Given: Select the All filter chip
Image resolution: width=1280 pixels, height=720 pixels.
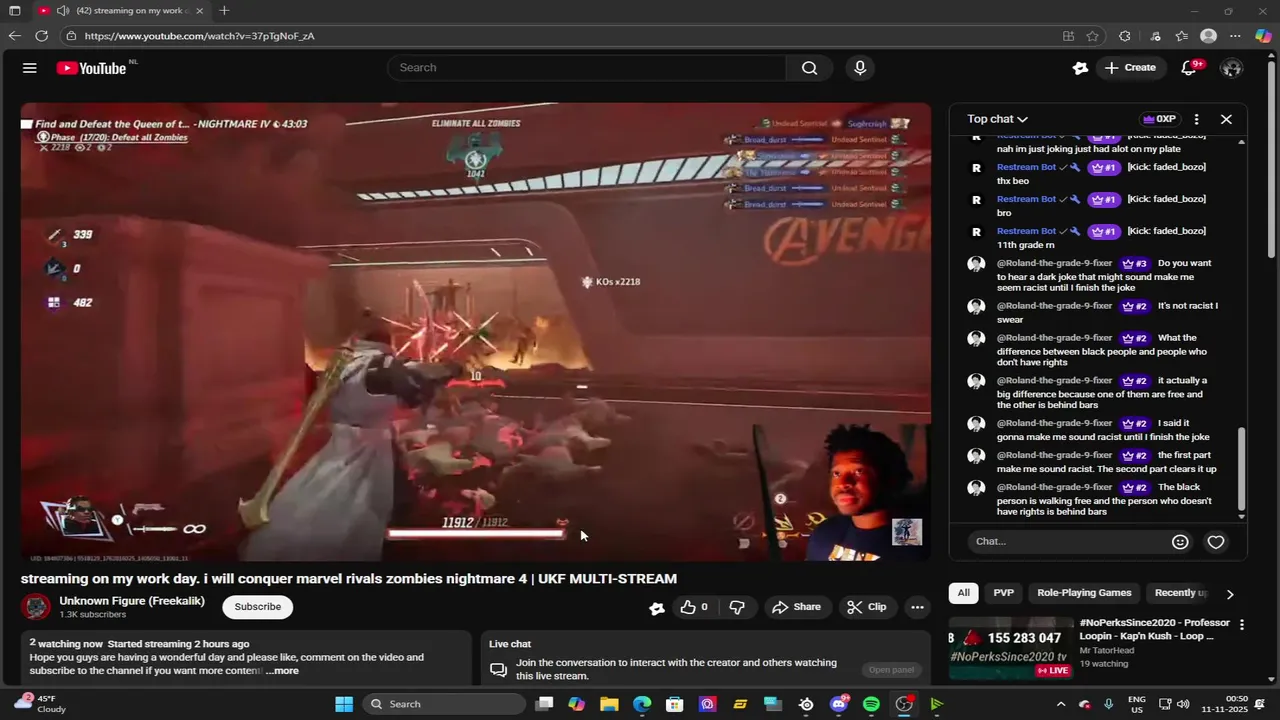Looking at the screenshot, I should point(963,593).
